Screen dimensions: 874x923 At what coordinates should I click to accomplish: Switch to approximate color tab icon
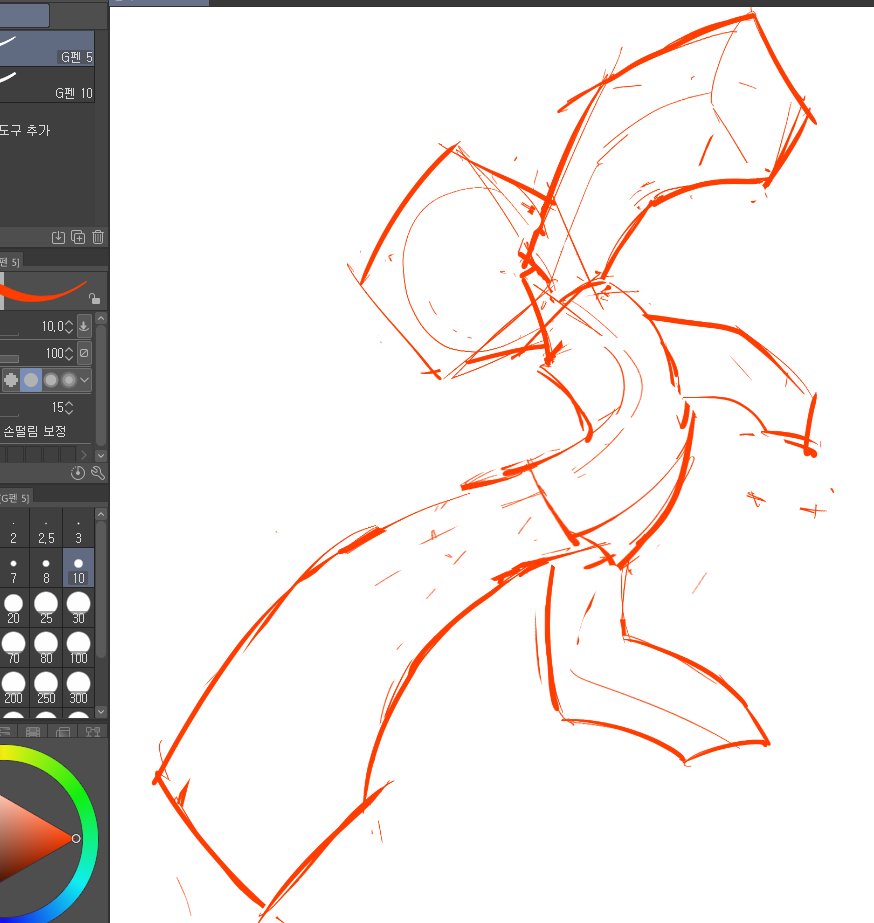click(x=93, y=732)
